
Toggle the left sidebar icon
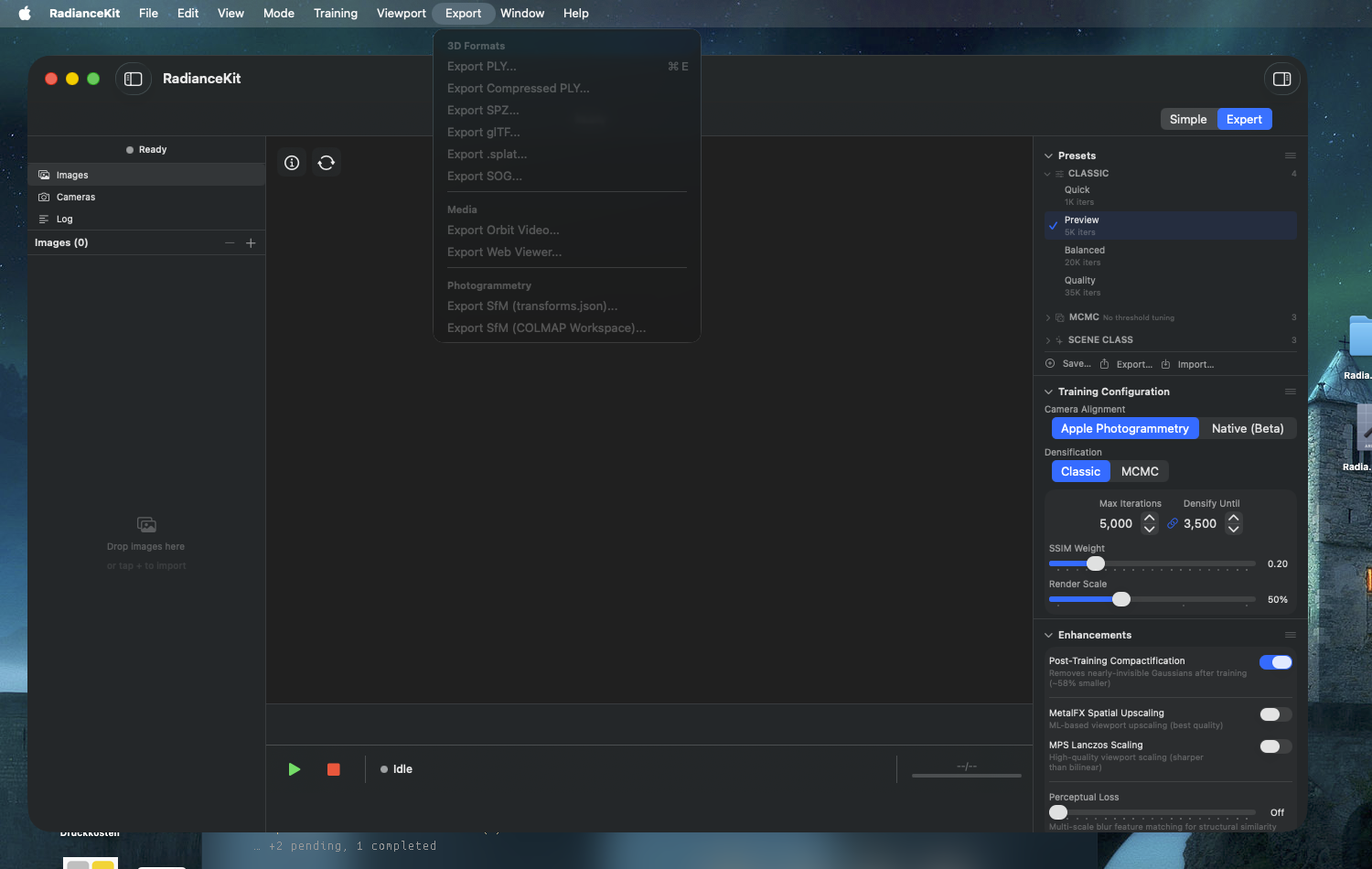[x=134, y=79]
